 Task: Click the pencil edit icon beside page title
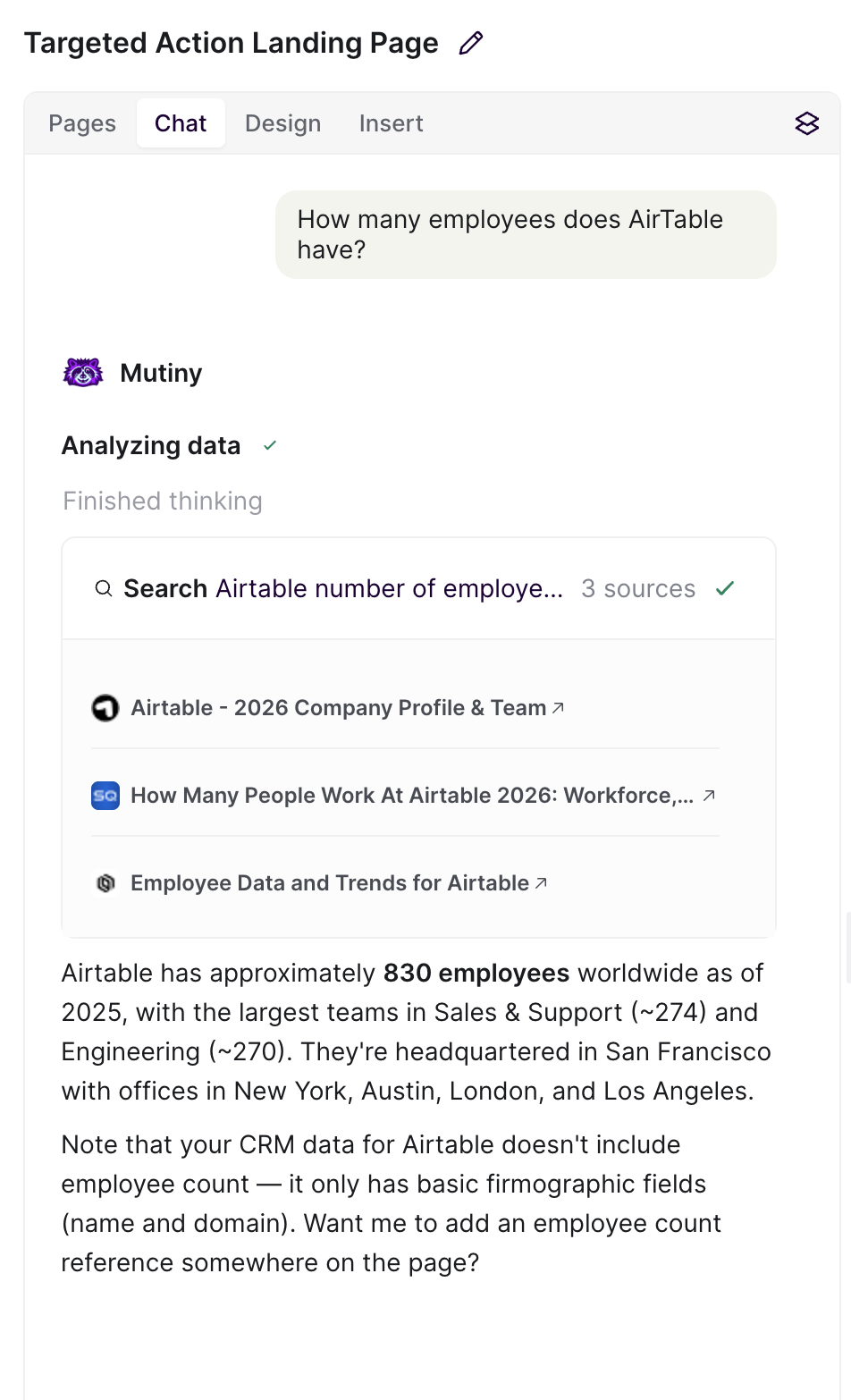coord(471,43)
